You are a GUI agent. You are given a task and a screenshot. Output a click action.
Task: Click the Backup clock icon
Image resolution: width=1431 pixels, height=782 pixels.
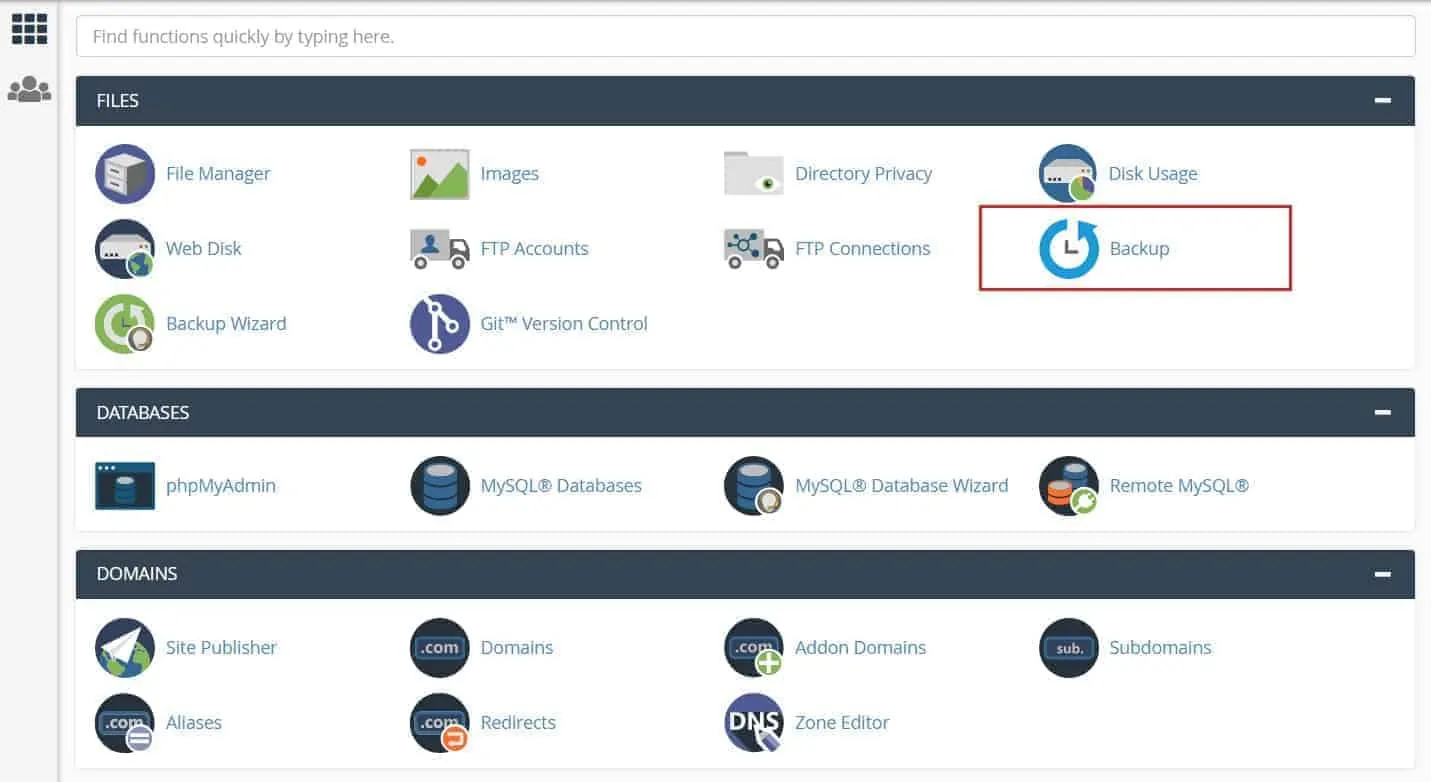pos(1069,249)
